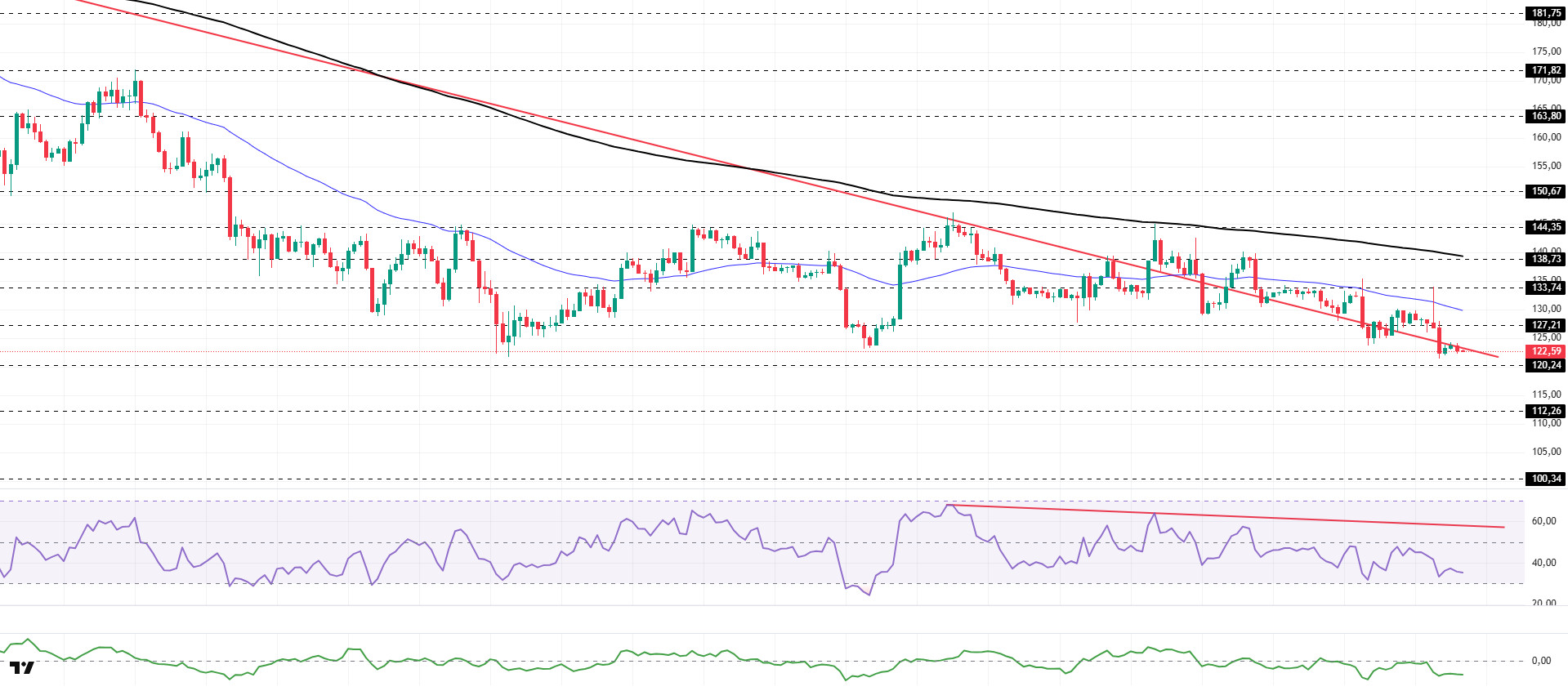Click the 155,00 price axis tick

(x=1545, y=166)
